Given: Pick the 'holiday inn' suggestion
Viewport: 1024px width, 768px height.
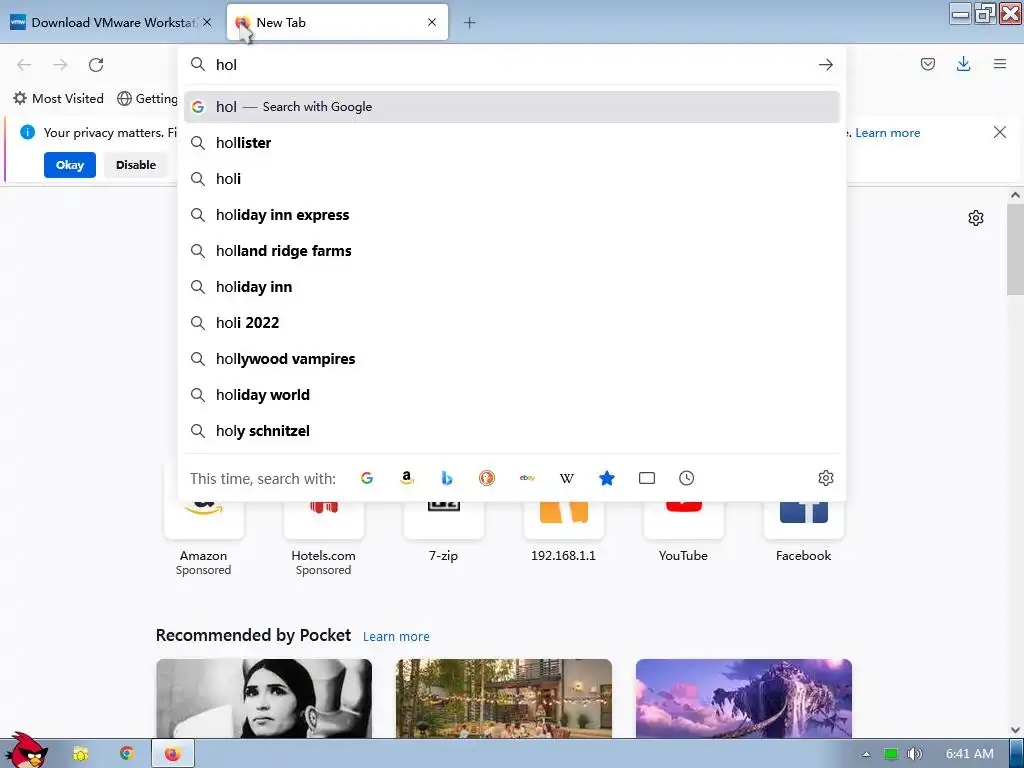Looking at the screenshot, I should (x=511, y=287).
